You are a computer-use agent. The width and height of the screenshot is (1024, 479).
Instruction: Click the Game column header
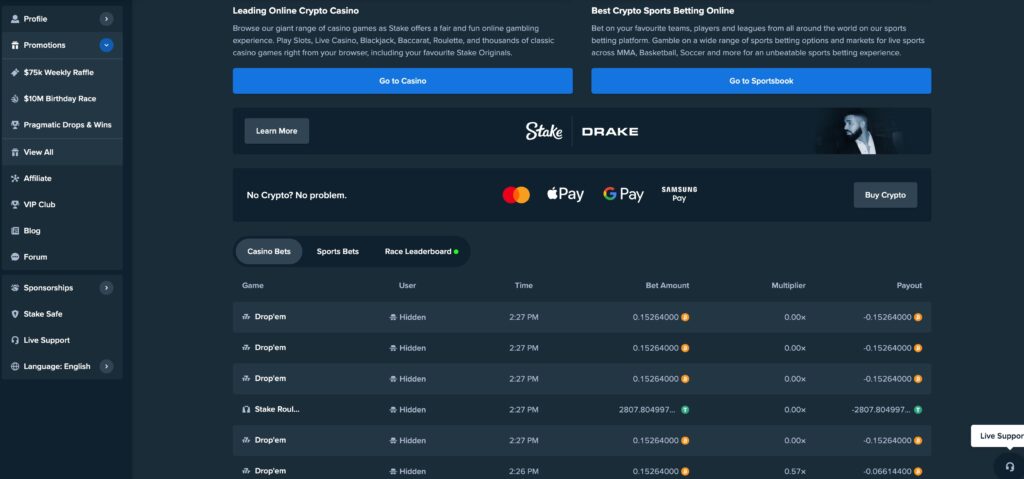(253, 286)
